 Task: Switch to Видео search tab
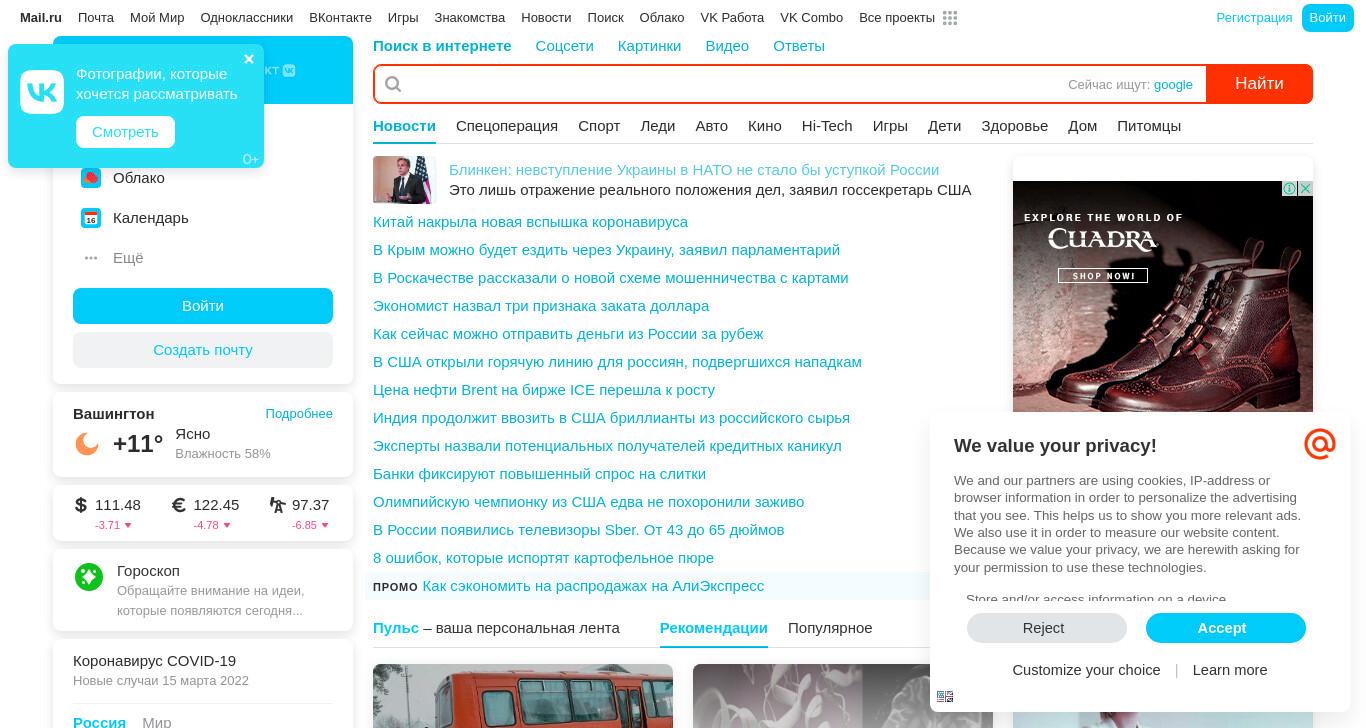[727, 46]
